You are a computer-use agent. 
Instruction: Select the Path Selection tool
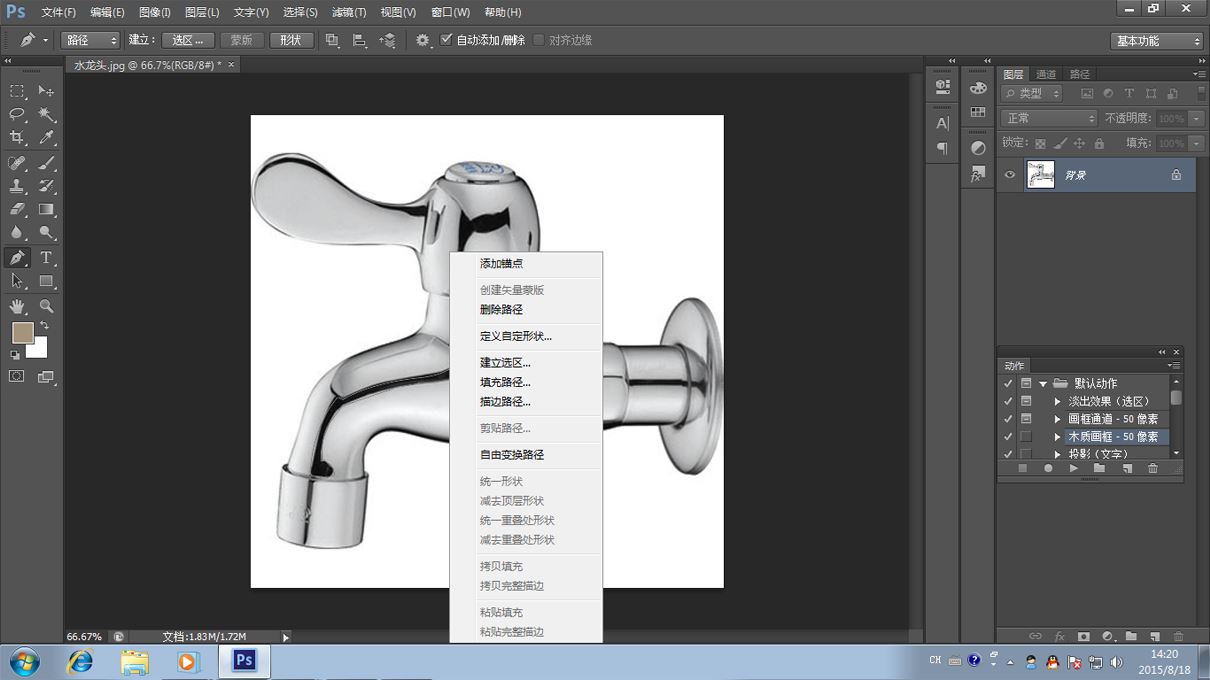(x=17, y=282)
